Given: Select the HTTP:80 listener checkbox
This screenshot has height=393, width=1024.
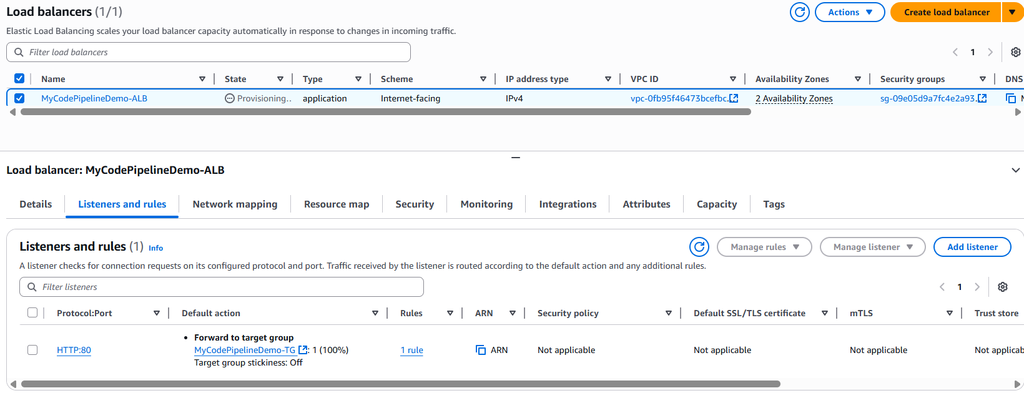Looking at the screenshot, I should 33,350.
